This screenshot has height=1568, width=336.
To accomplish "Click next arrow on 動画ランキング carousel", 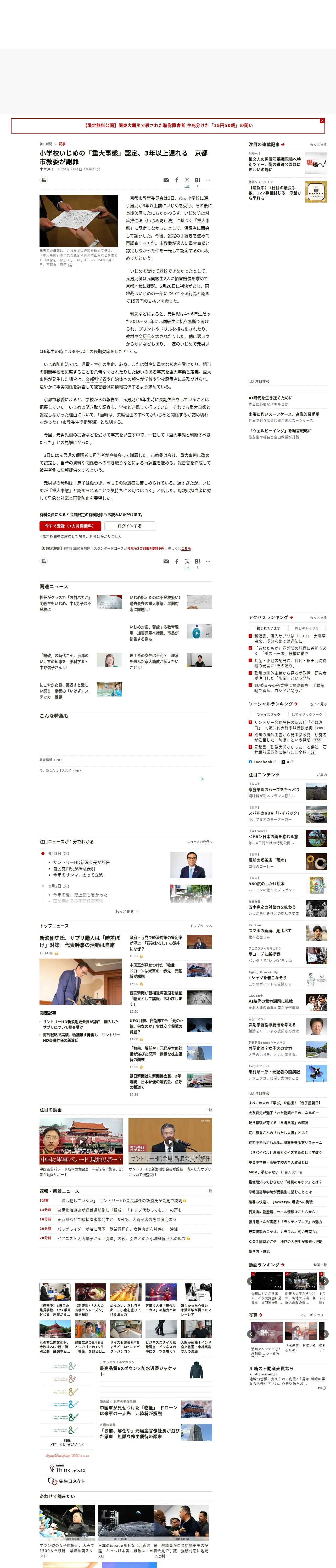I will 324,1281.
